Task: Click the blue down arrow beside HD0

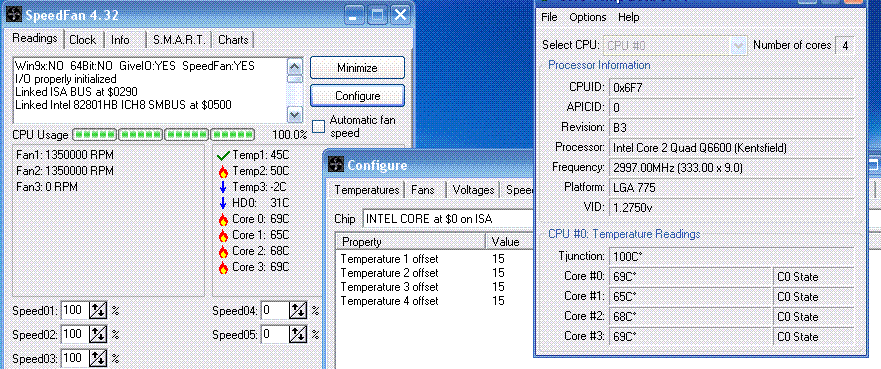Action: 223,203
